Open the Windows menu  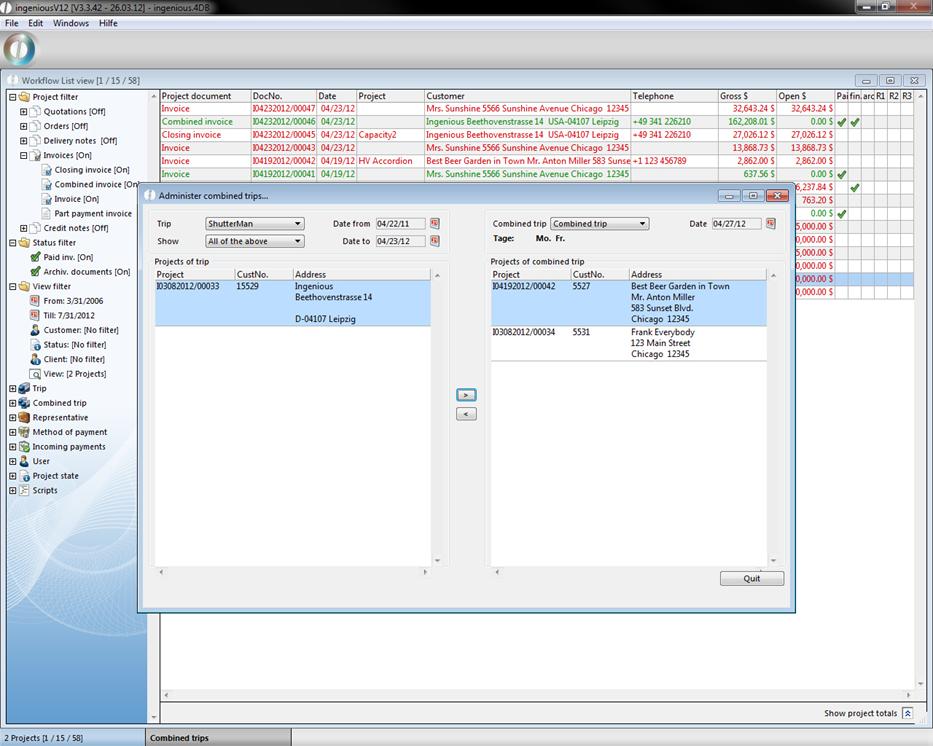(71, 23)
